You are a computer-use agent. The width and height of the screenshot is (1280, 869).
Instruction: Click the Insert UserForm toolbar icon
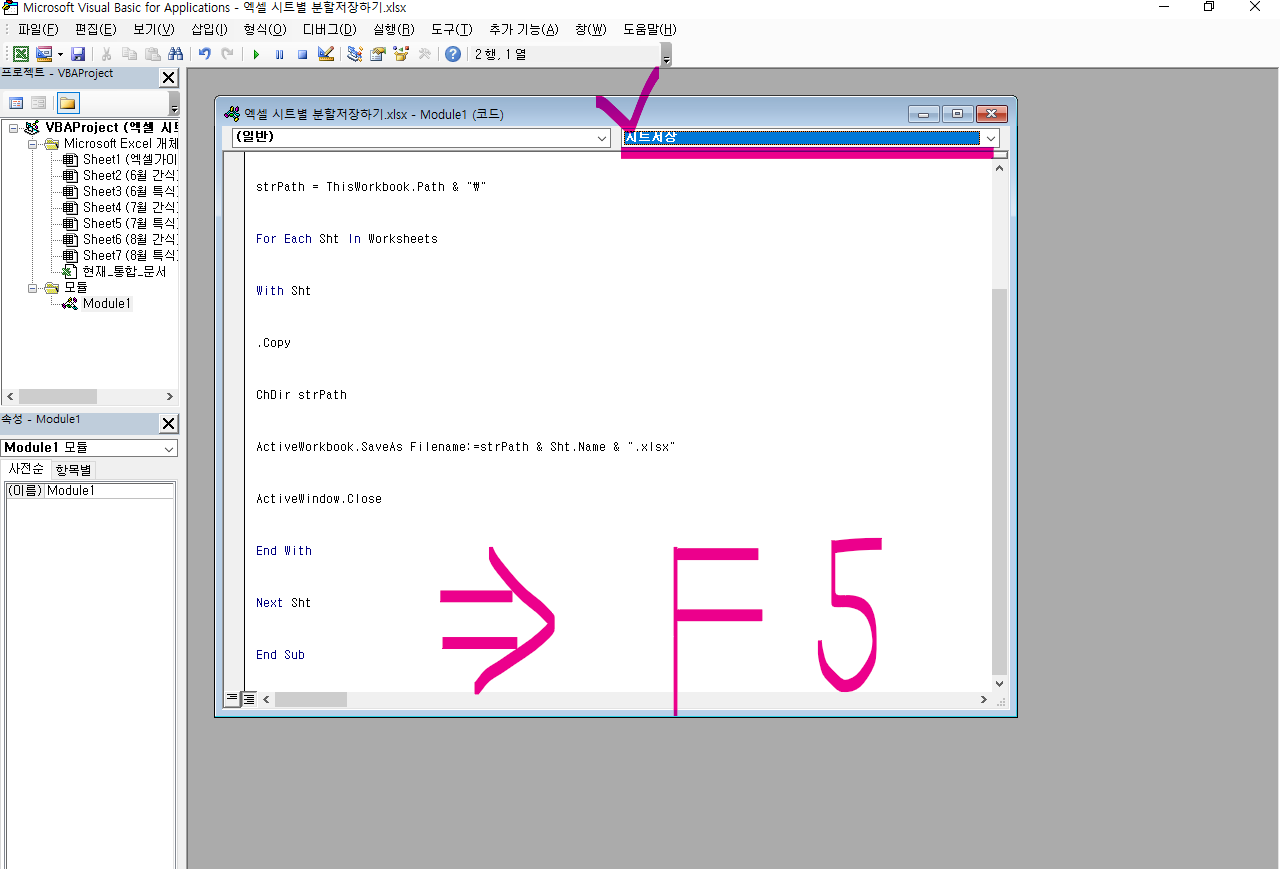click(44, 54)
